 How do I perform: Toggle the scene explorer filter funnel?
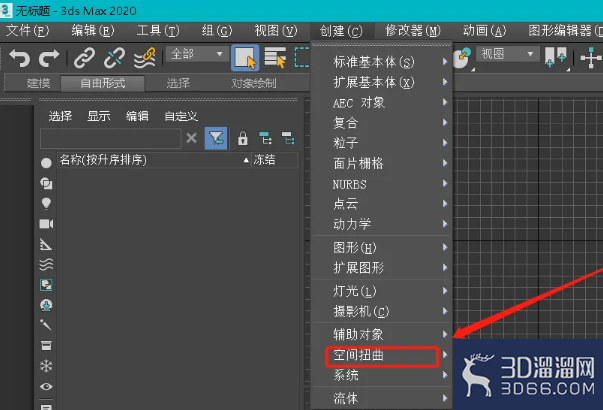click(x=216, y=138)
